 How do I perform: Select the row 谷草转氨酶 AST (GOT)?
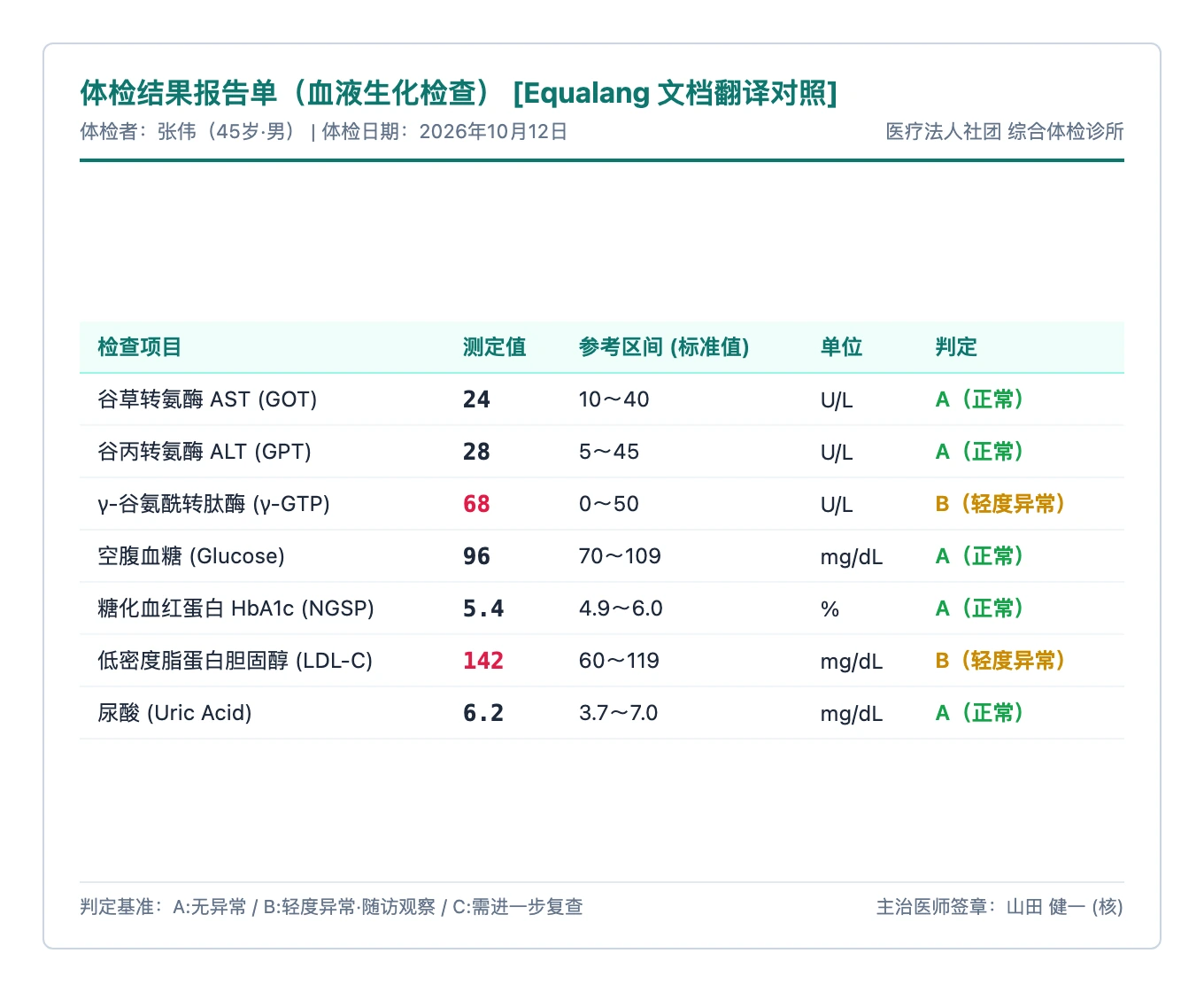coord(602,399)
